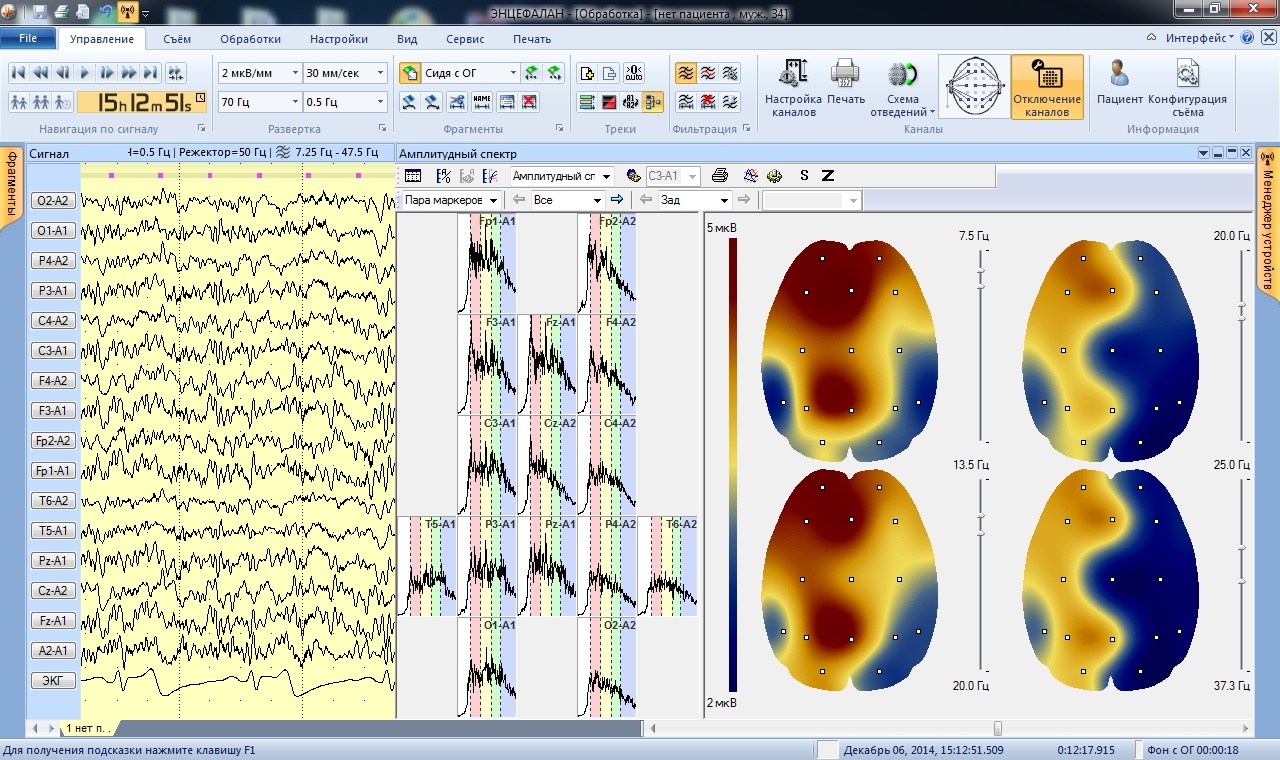Image resolution: width=1280 pixels, height=760 pixels.
Task: Click the Z button in spectrum toolbar
Action: 827,176
